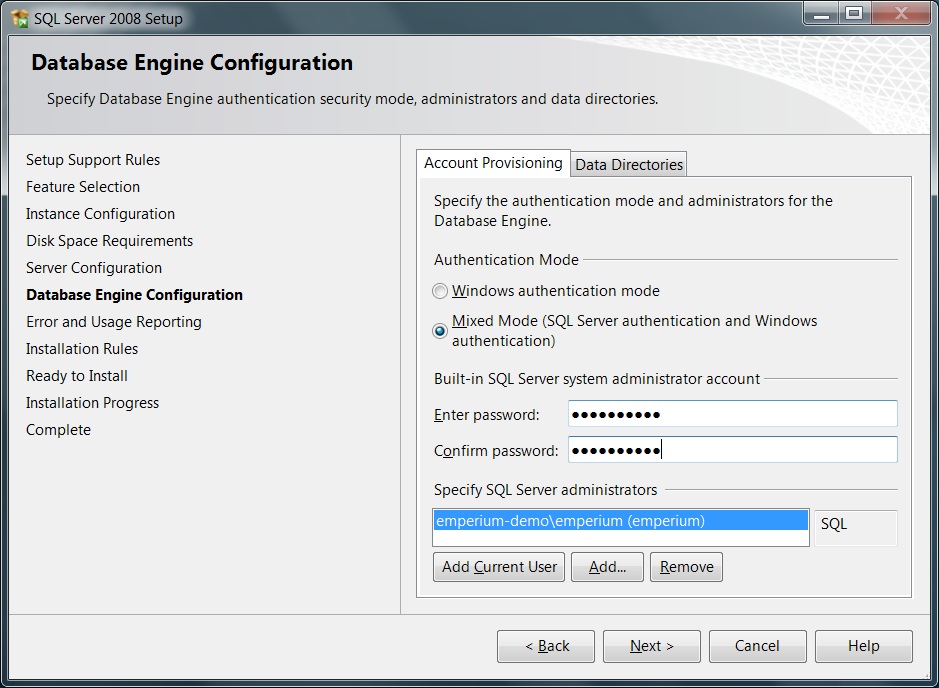Cancel the SQL Server setup
The image size is (939, 688).
coord(757,646)
